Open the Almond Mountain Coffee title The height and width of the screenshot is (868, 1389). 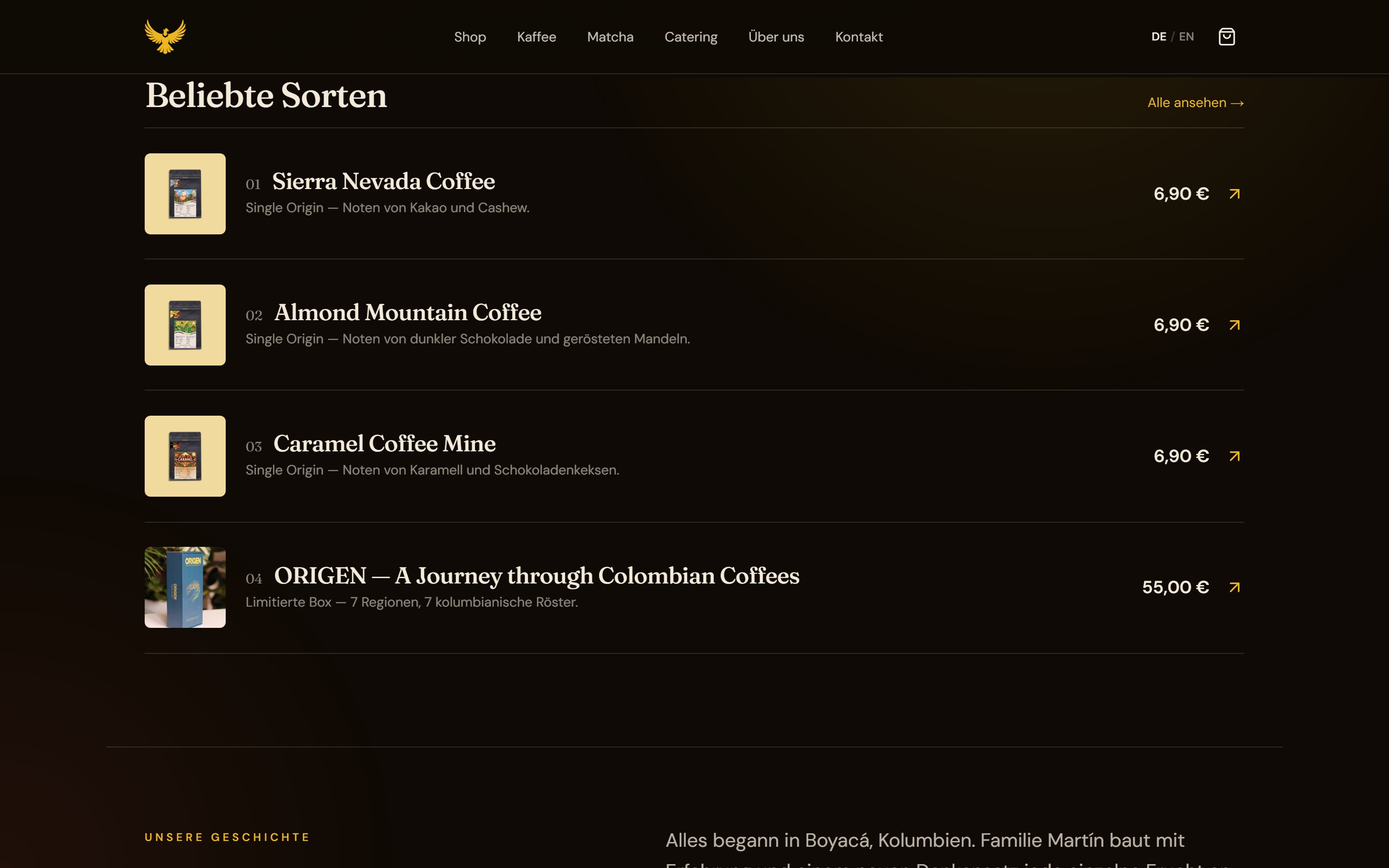408,312
